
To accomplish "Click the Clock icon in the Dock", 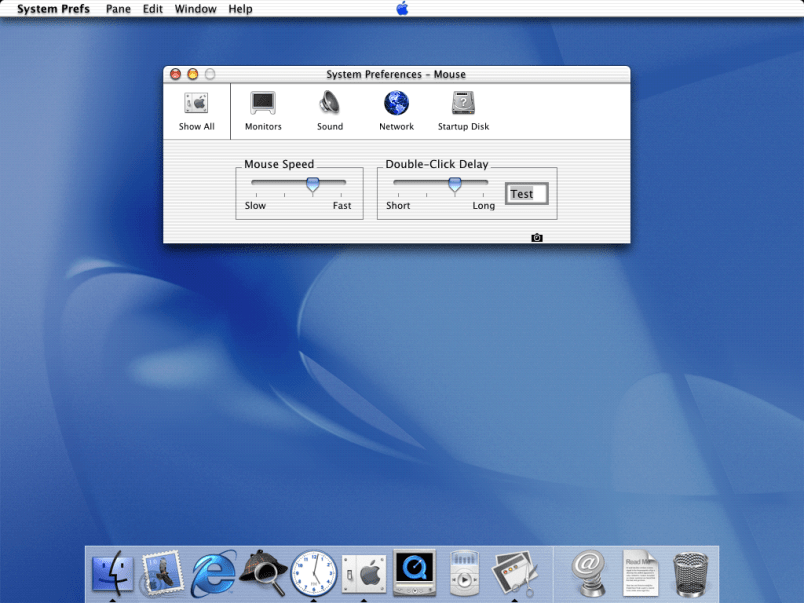I will (x=313, y=573).
